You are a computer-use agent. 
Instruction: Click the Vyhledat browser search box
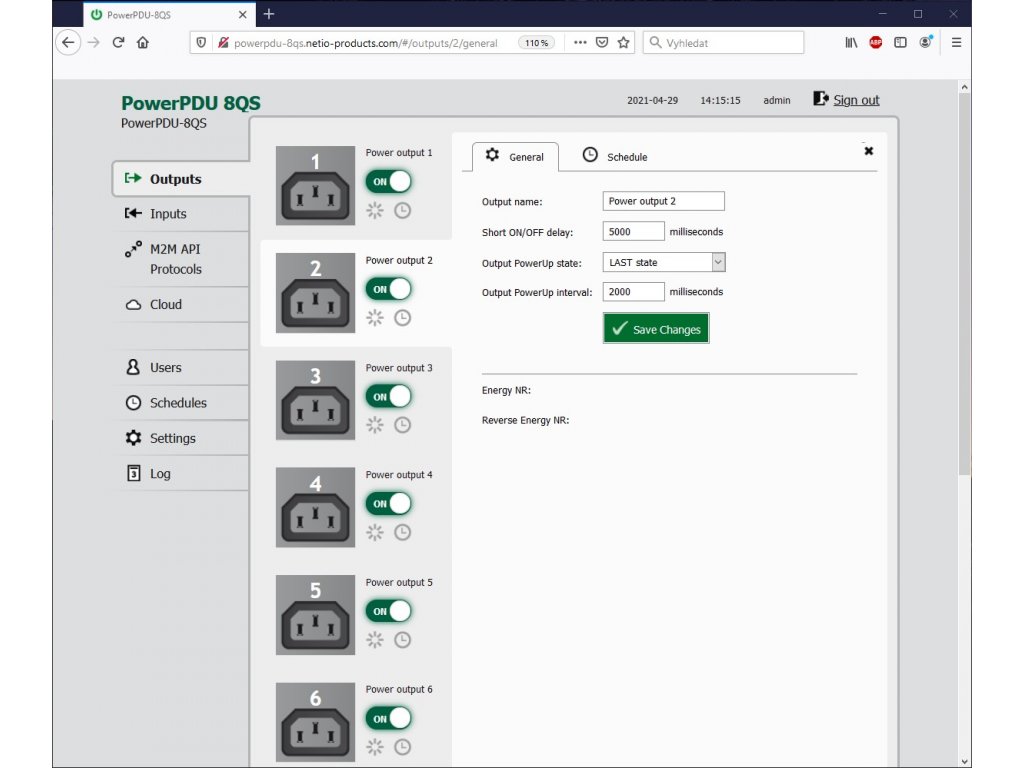(x=724, y=42)
